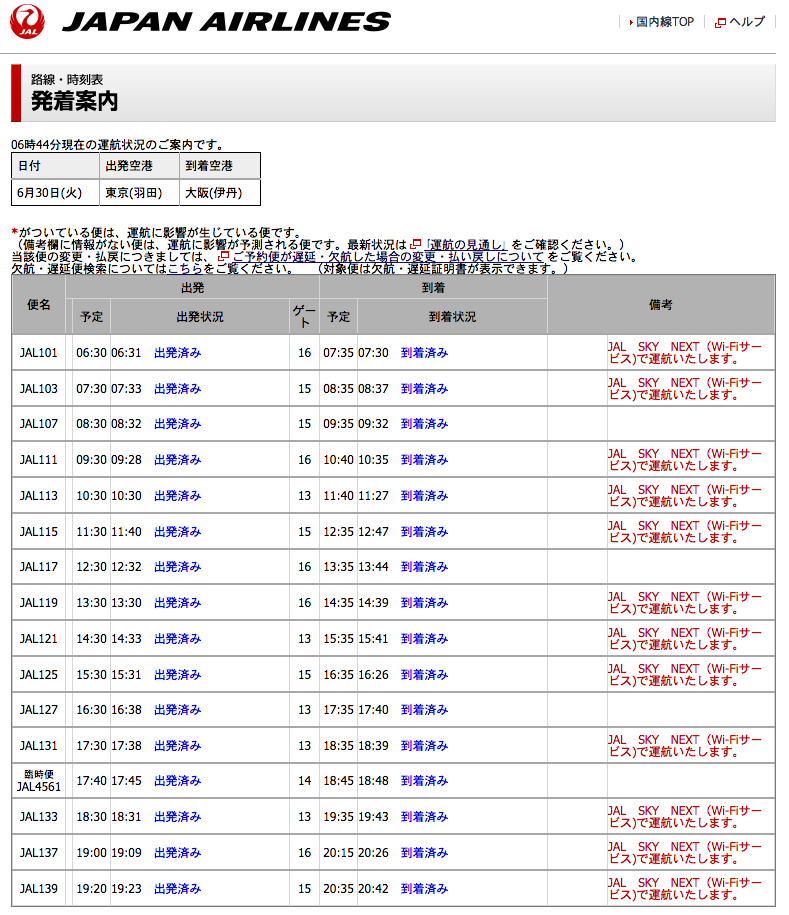Click the date cell 6月30日(火)
This screenshot has width=789, height=915.
coord(55,193)
